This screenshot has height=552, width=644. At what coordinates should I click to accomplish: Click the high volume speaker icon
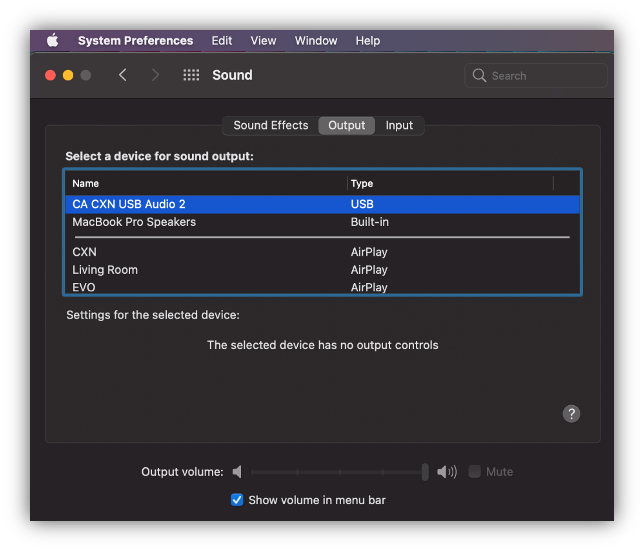pyautogui.click(x=447, y=472)
